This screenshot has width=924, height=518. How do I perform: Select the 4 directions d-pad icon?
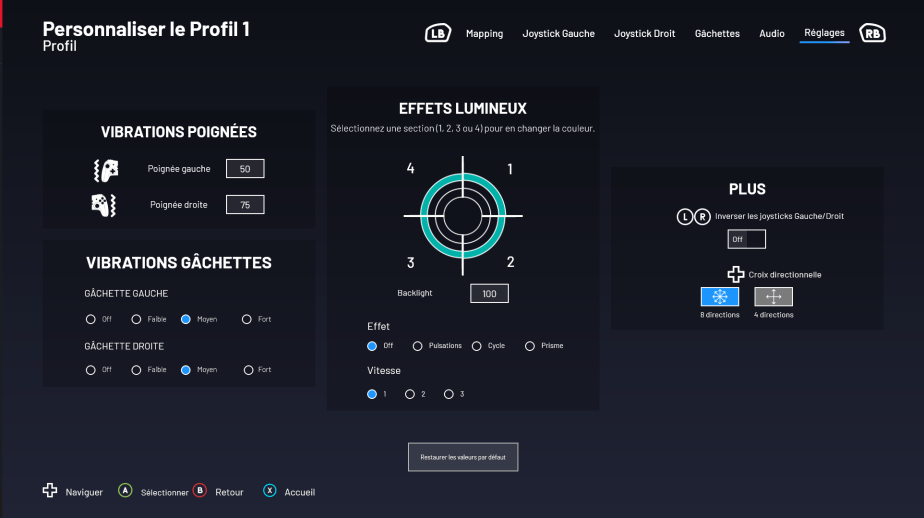[773, 297]
